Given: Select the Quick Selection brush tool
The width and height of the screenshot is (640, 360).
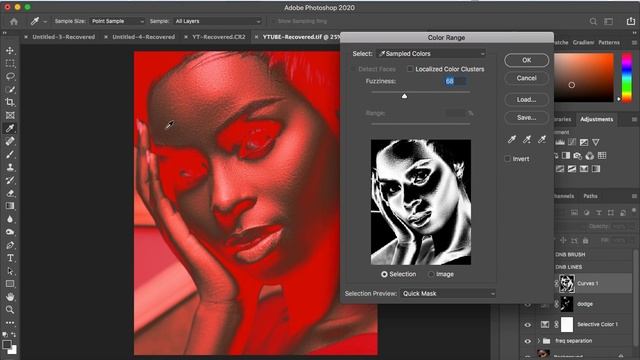Looking at the screenshot, I should click(10, 89).
